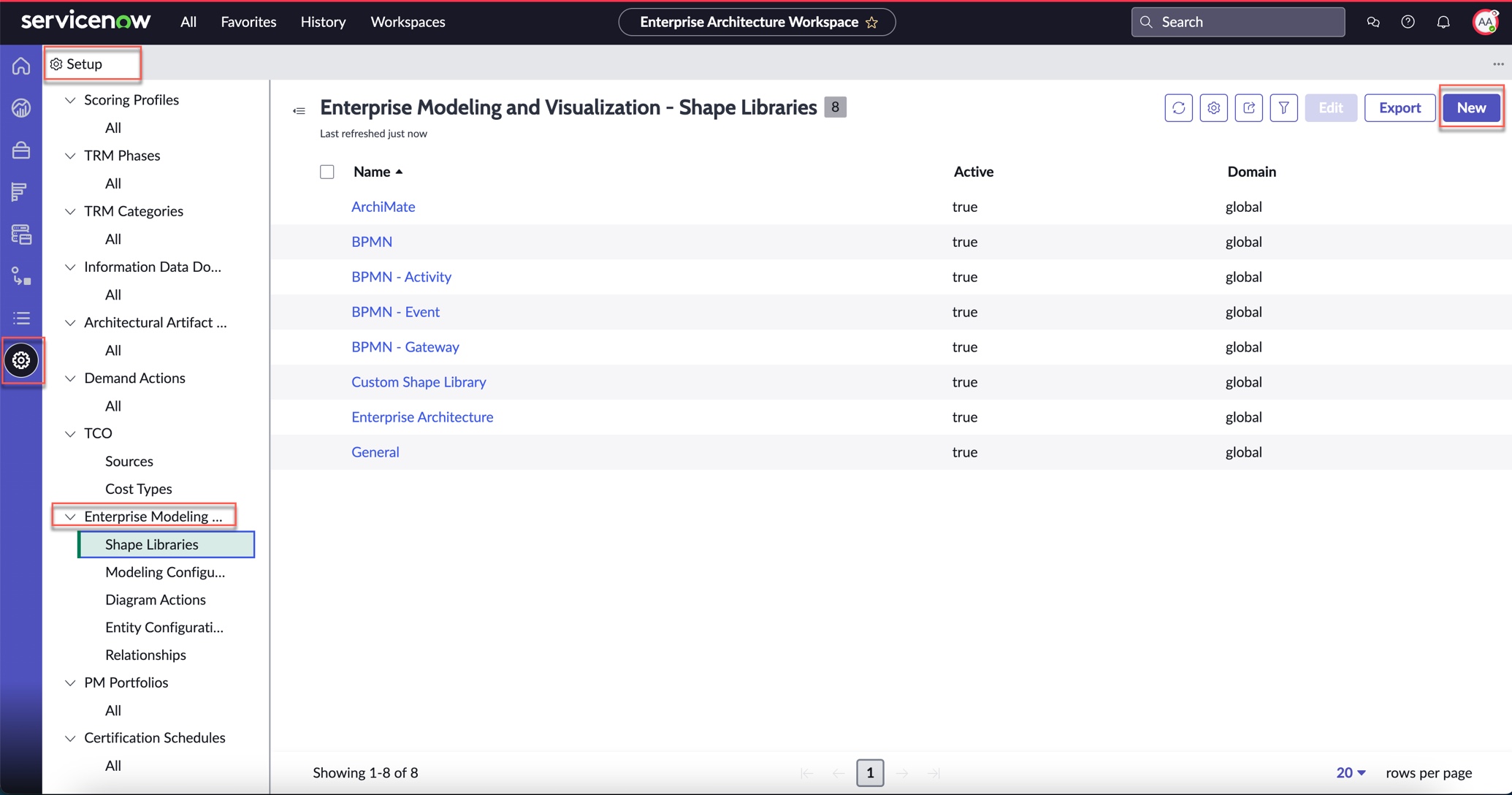The image size is (1512, 795).
Task: Open the Workspaces menu
Action: click(408, 22)
